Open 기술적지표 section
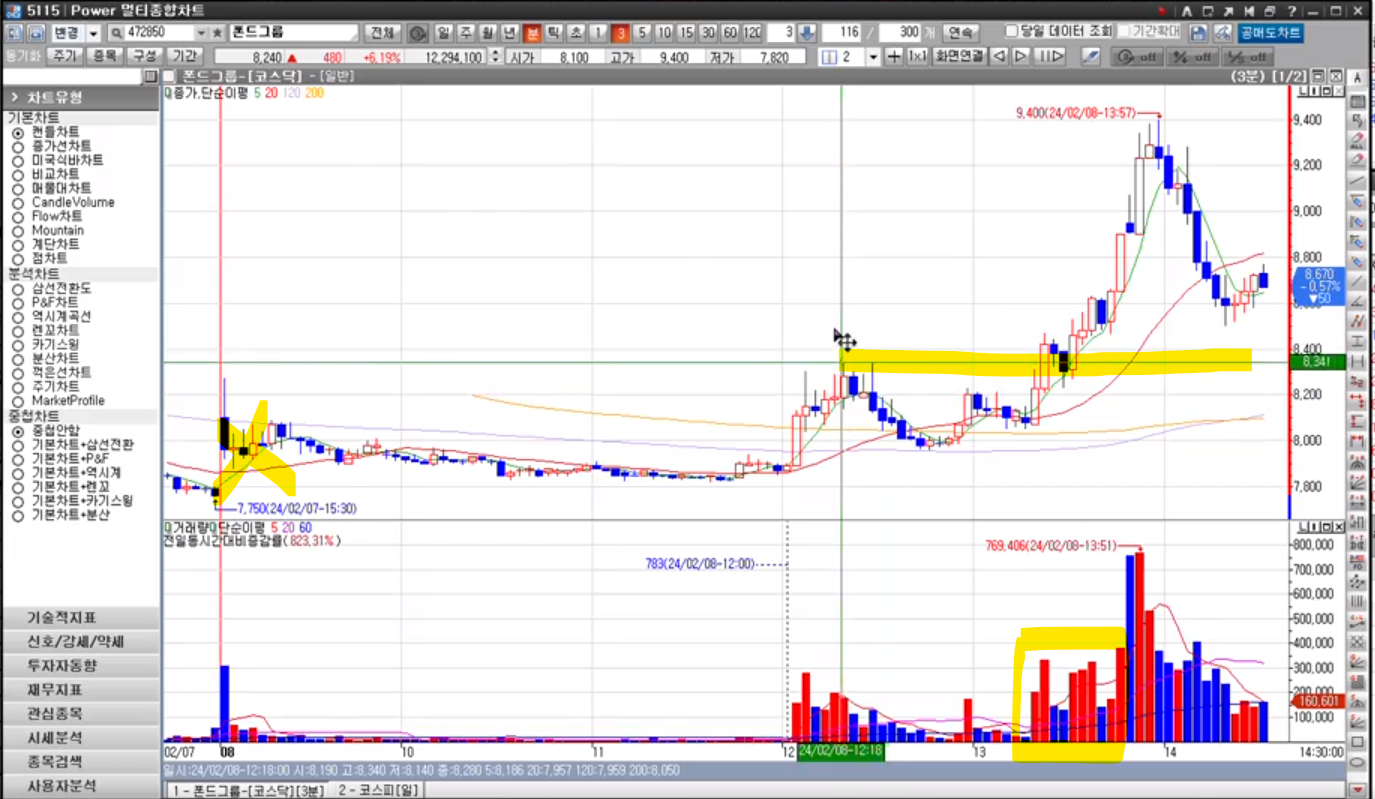 (80, 618)
